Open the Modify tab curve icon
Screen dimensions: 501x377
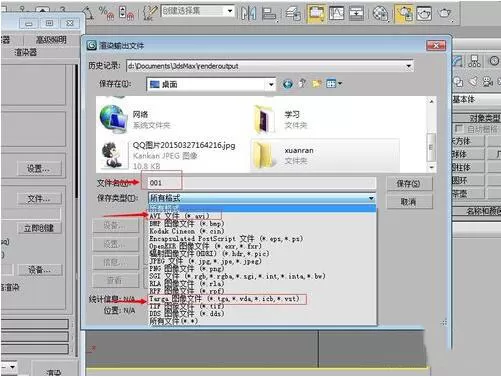458,61
